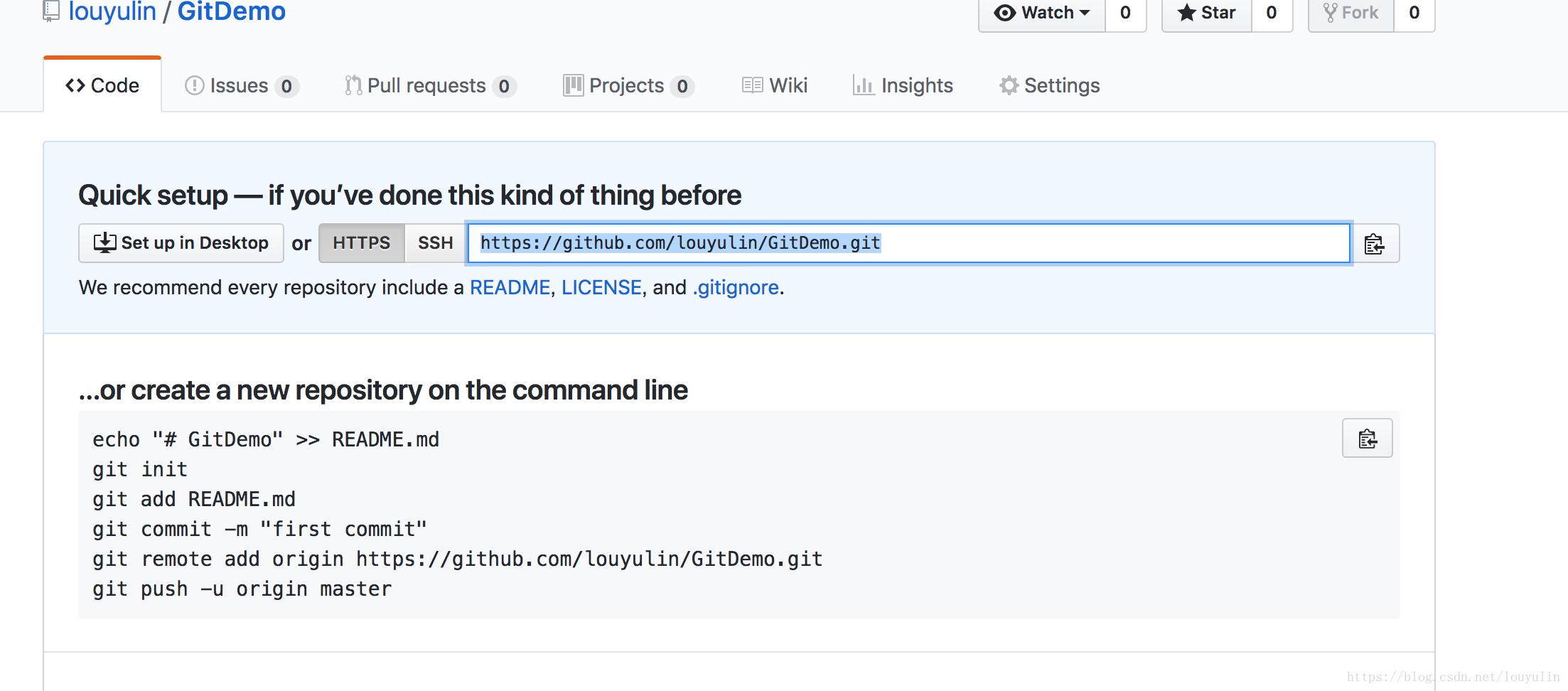The image size is (1568, 691).
Task: Select the SSH clone protocol
Action: 436,243
